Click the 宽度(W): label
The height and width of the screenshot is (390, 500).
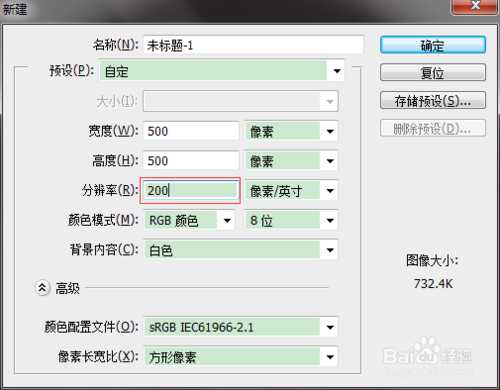click(x=113, y=131)
